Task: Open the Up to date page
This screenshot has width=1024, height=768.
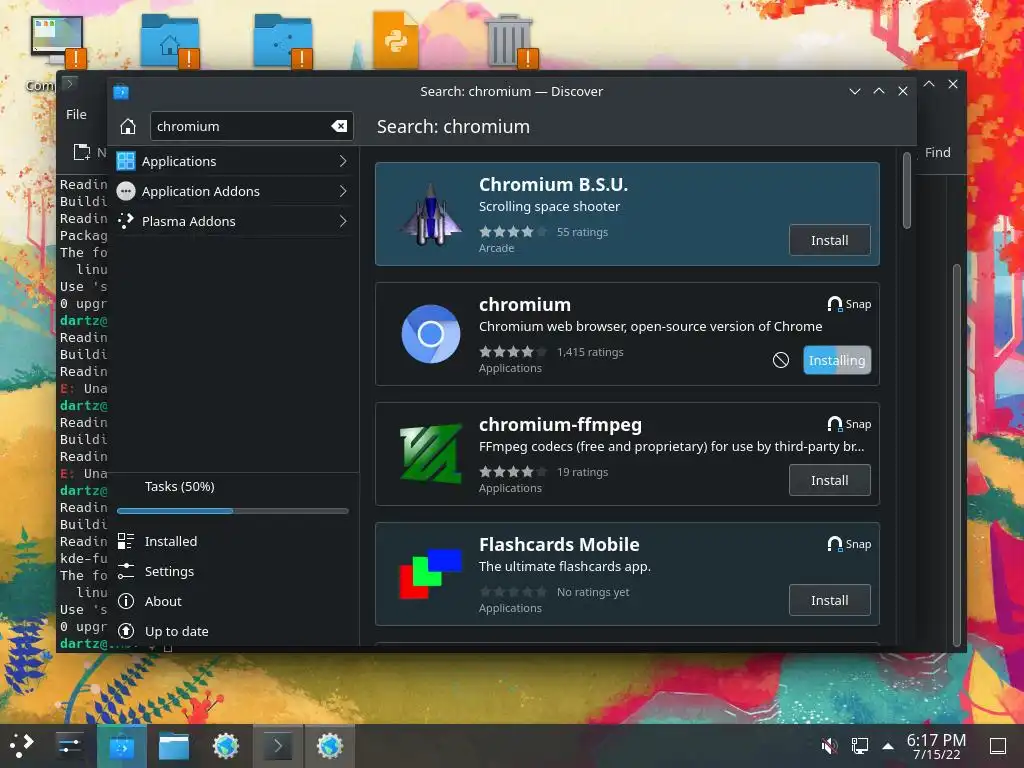Action: click(x=234, y=631)
